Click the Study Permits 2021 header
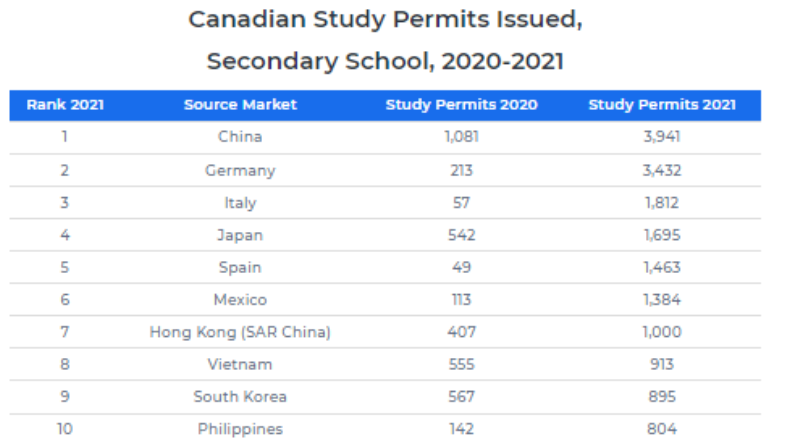 pos(662,105)
